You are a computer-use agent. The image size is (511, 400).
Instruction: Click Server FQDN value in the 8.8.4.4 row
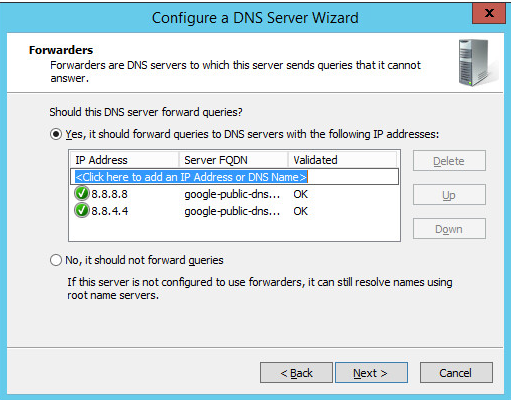232,211
